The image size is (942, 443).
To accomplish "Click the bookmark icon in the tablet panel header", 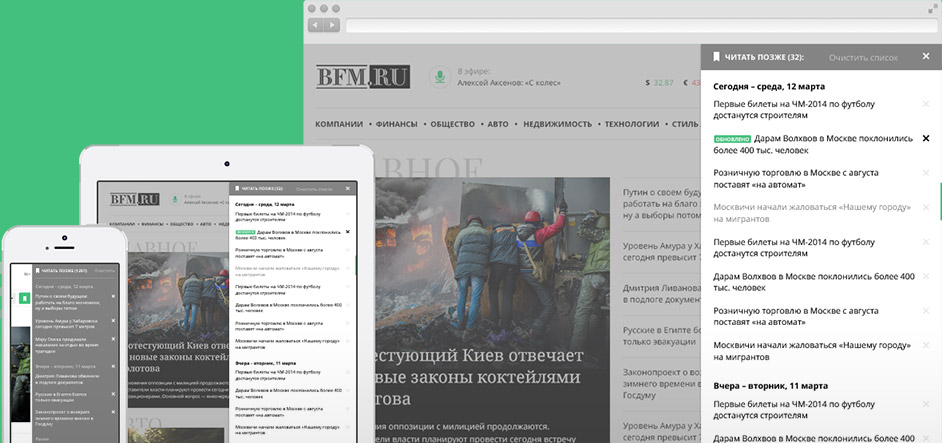I will pyautogui.click(x=237, y=188).
